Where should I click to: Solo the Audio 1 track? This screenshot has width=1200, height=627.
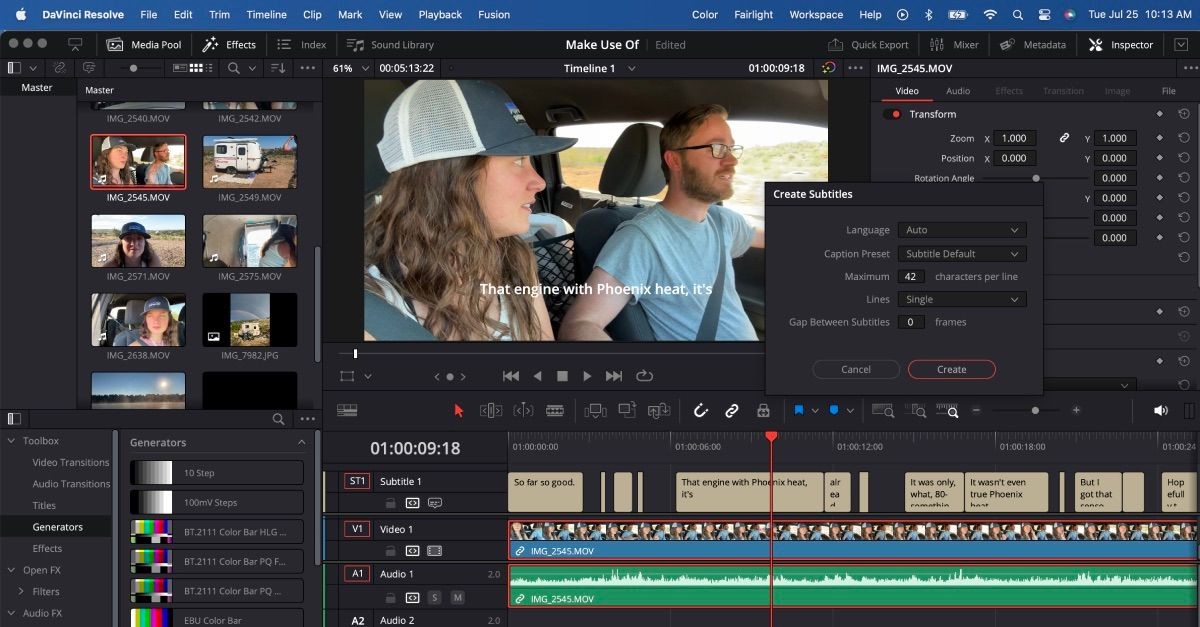(434, 597)
